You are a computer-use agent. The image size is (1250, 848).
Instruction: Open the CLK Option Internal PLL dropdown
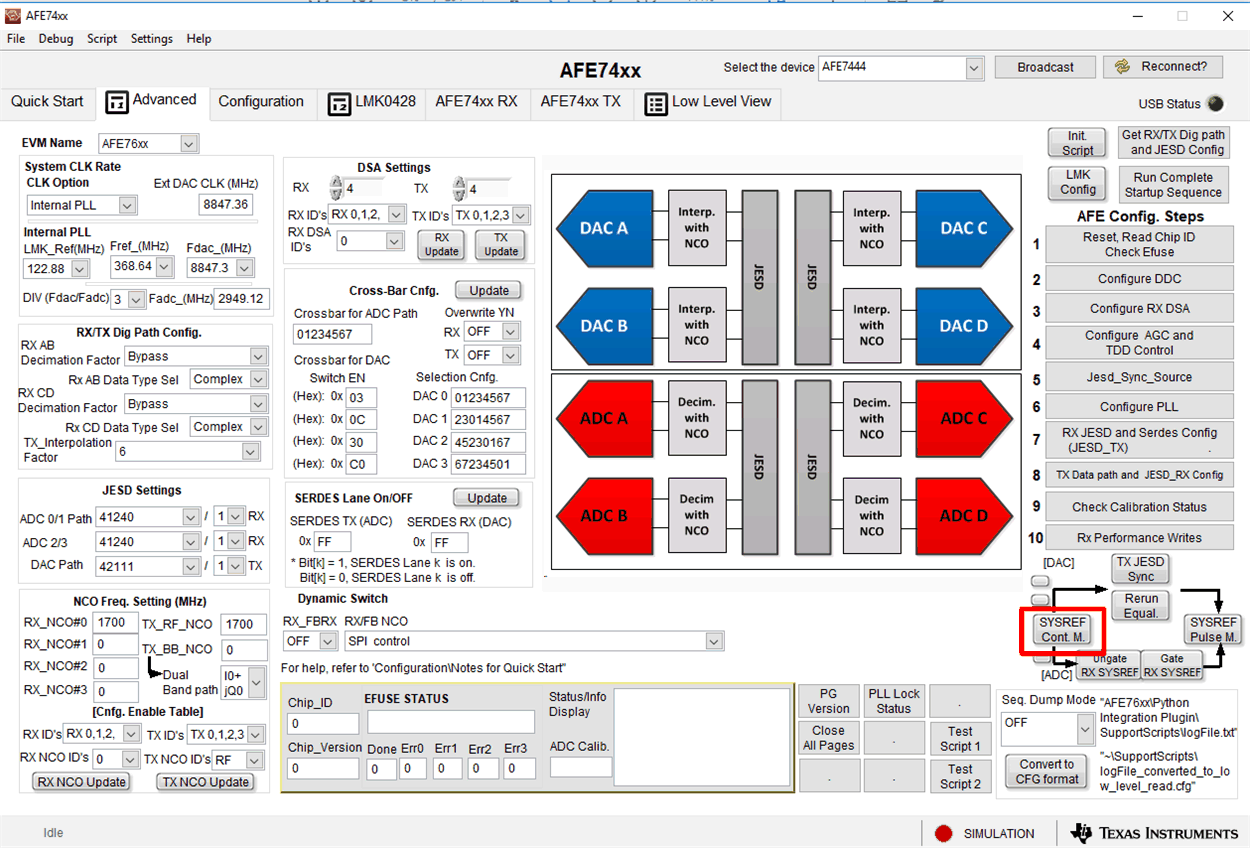(x=127, y=205)
